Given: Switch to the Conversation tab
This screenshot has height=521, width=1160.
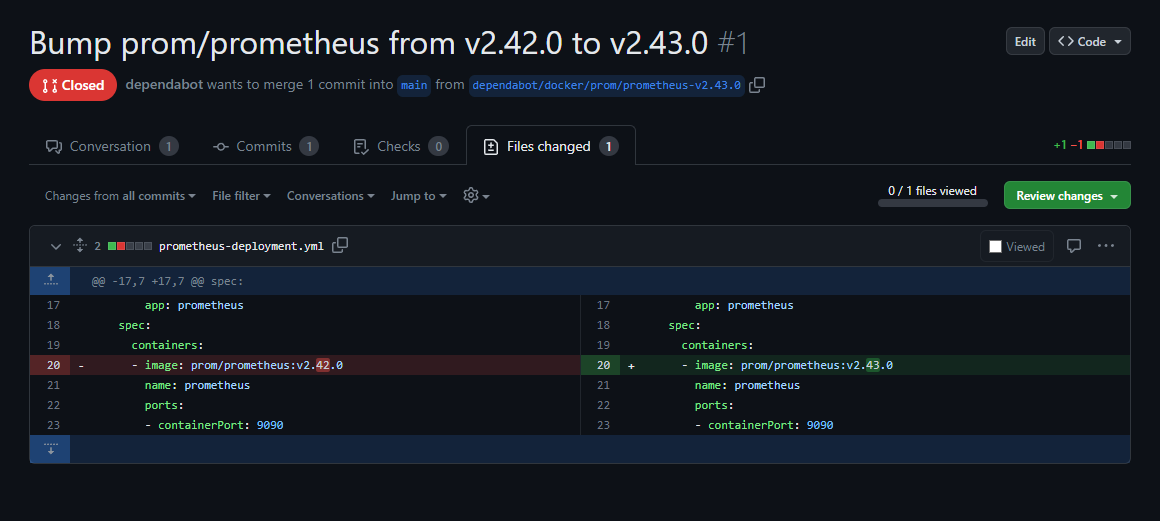Looking at the screenshot, I should pos(112,147).
